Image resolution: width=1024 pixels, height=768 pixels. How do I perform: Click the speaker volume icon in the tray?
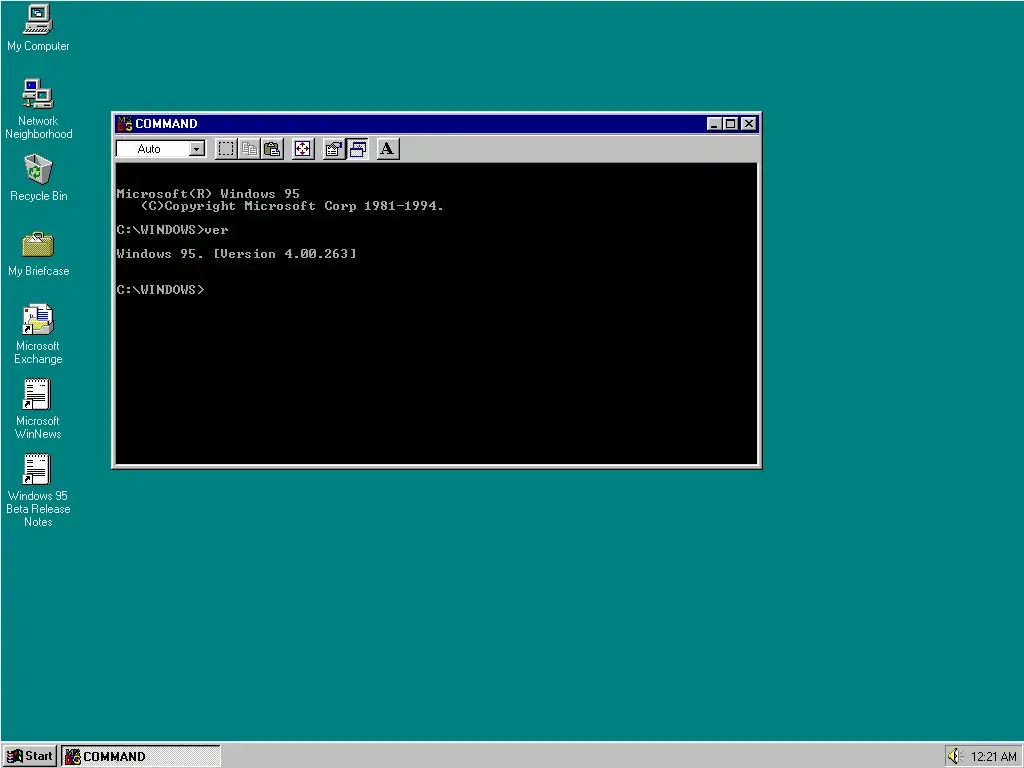[x=955, y=756]
